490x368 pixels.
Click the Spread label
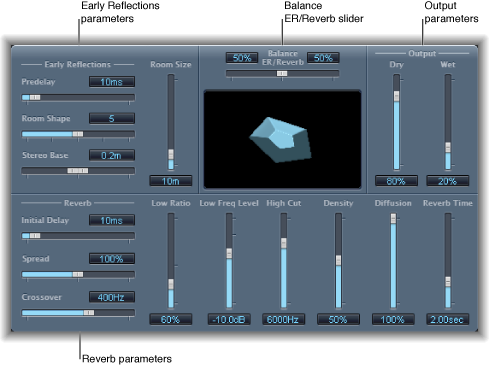pyautogui.click(x=36, y=259)
